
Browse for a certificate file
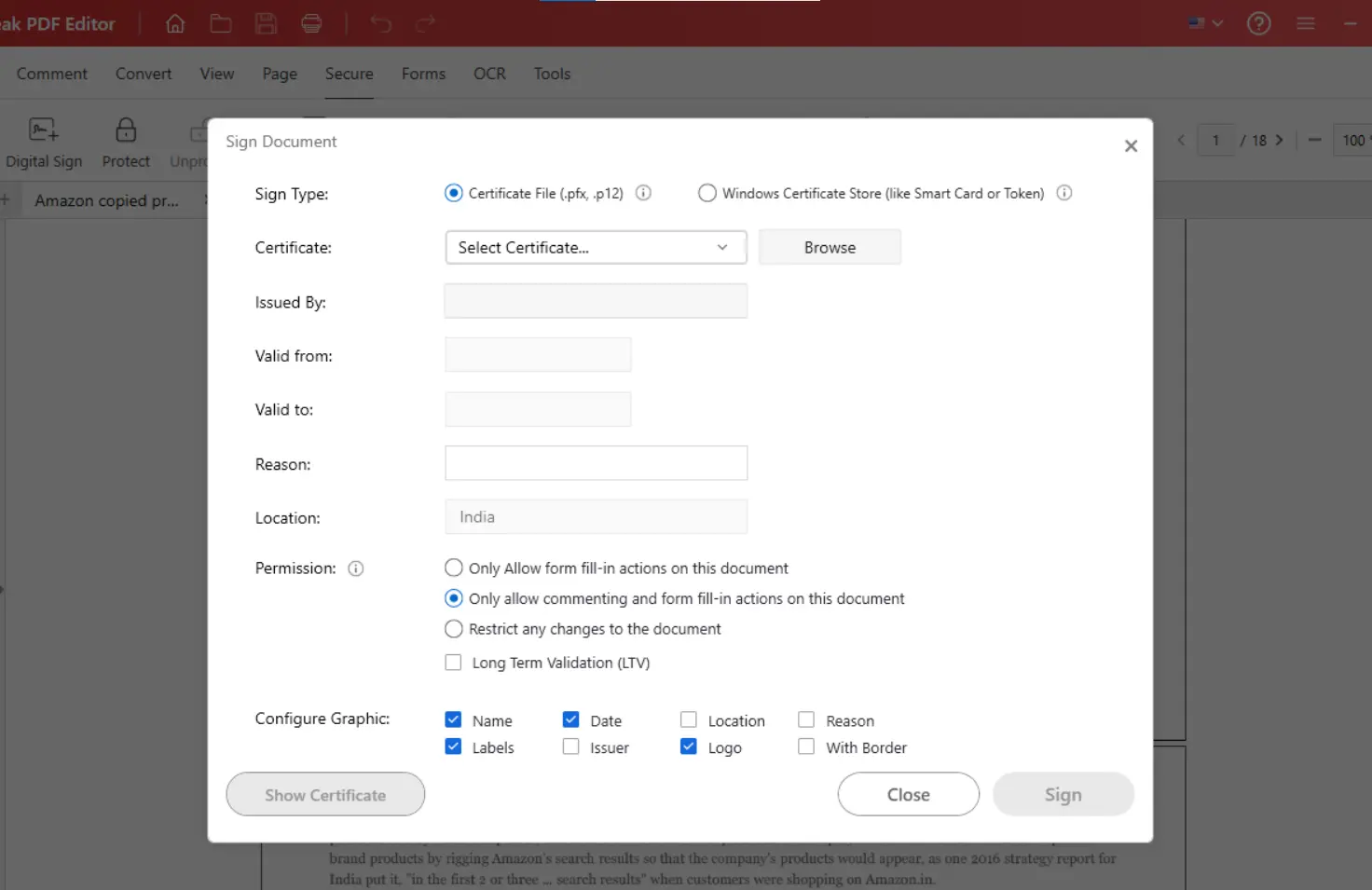(x=830, y=247)
